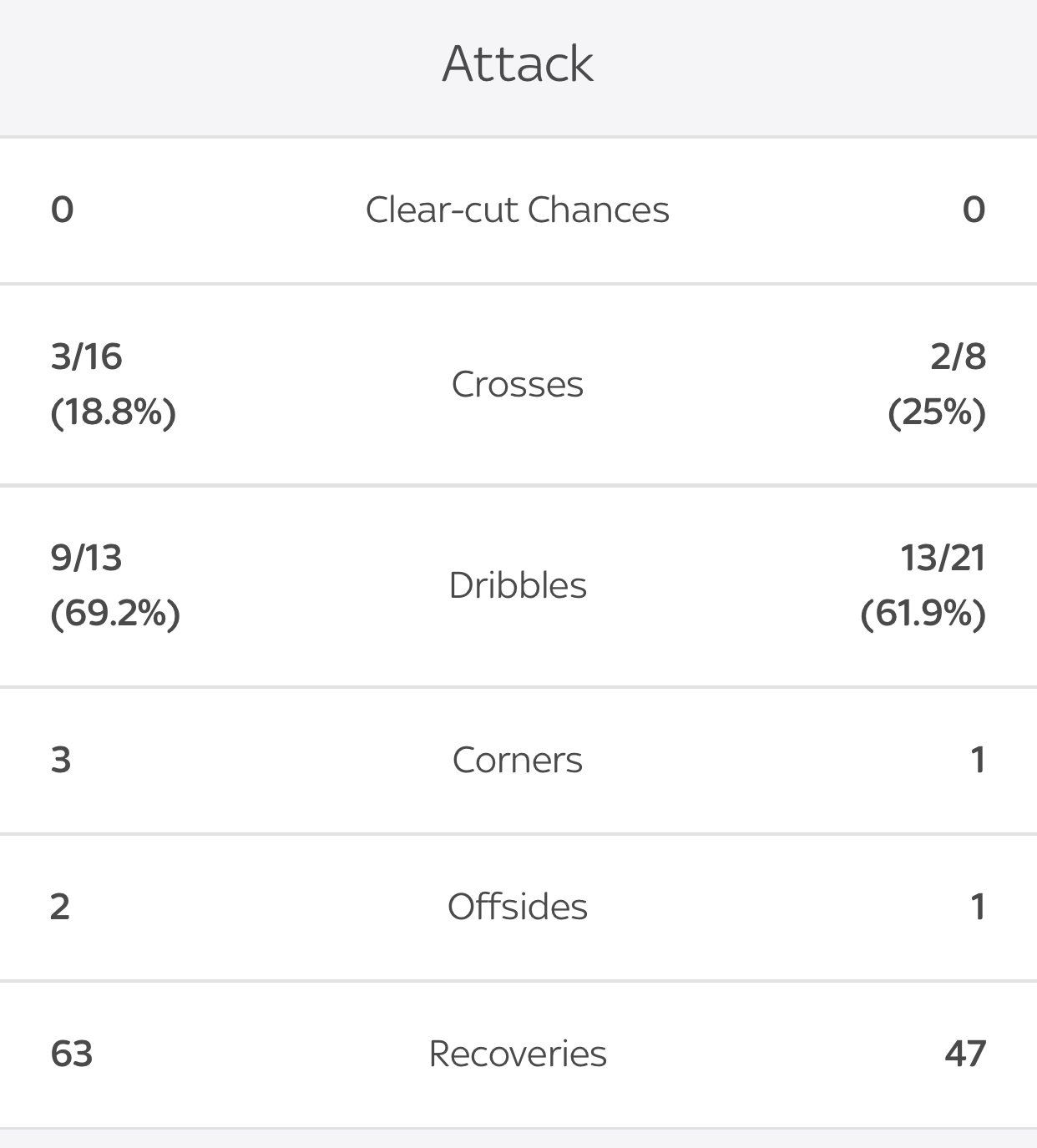Click the 3/16 crosses figure
Viewport: 1037px width, 1148px height.
click(87, 357)
